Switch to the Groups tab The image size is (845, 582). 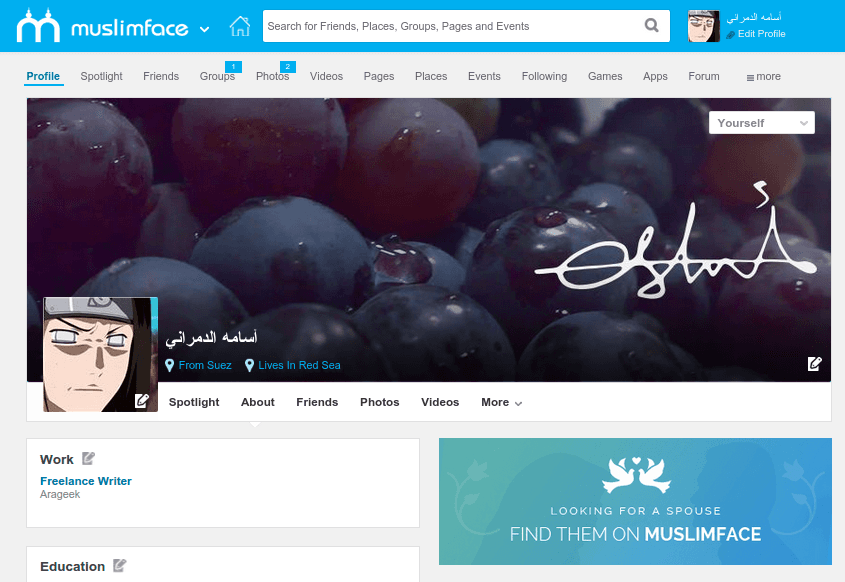(217, 77)
